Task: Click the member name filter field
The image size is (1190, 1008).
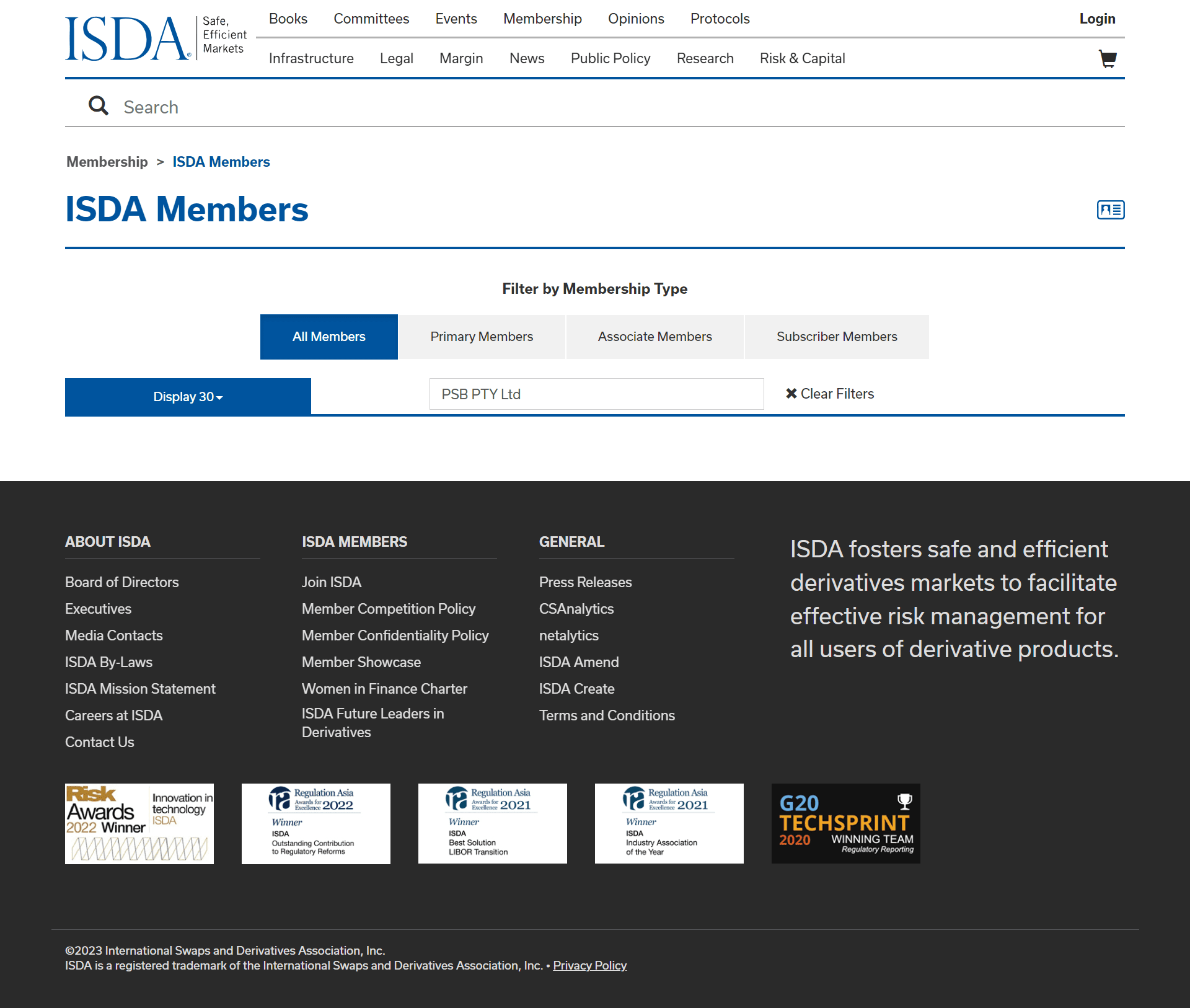Action: tap(596, 394)
